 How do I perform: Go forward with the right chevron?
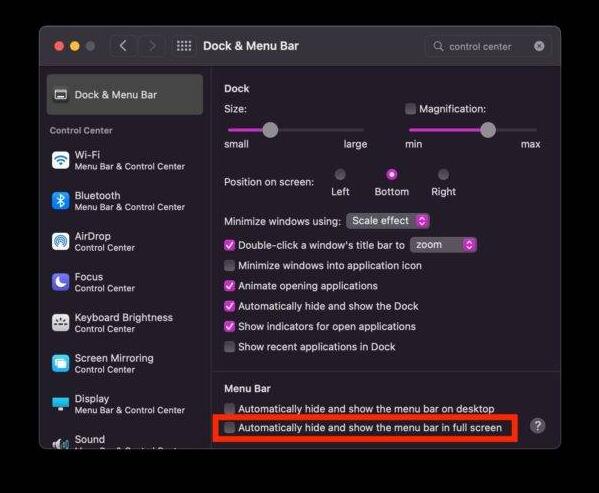(x=152, y=46)
